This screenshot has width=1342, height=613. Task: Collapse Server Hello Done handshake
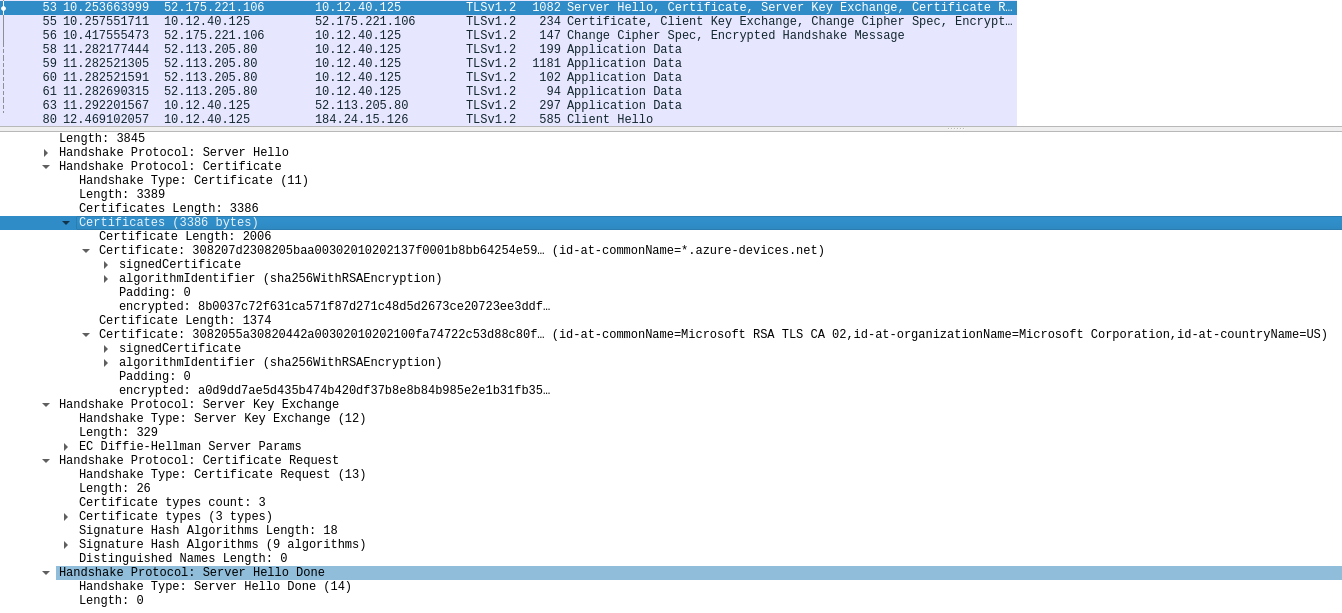pos(46,573)
